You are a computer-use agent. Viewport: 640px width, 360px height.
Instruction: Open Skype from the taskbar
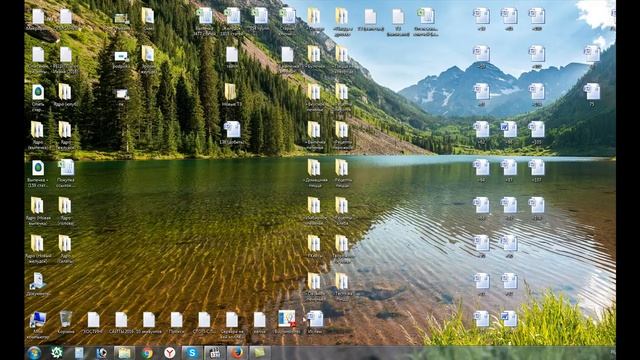tap(192, 353)
